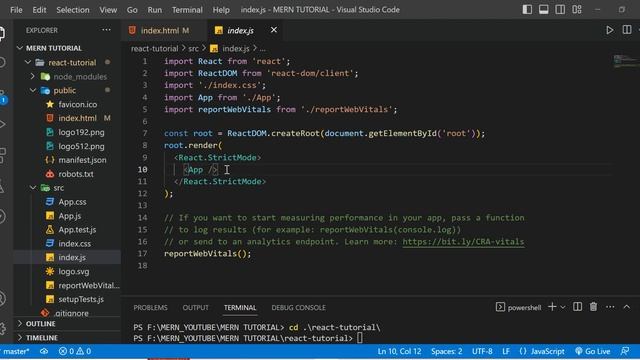Create a new terminal with plus icon
Image resolution: width=640 pixels, height=360 pixels.
552,307
